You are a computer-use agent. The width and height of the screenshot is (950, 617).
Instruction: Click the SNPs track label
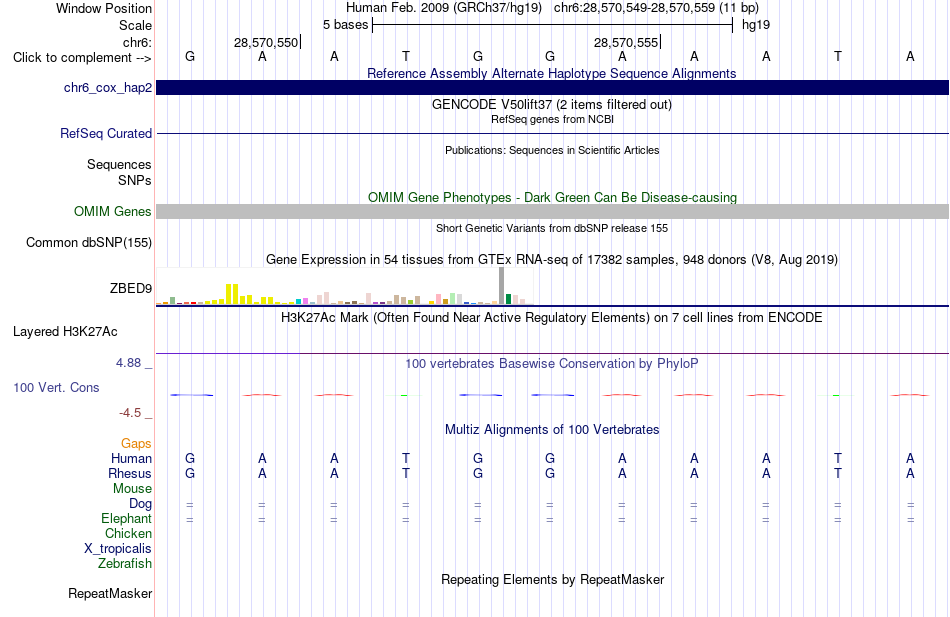135,181
